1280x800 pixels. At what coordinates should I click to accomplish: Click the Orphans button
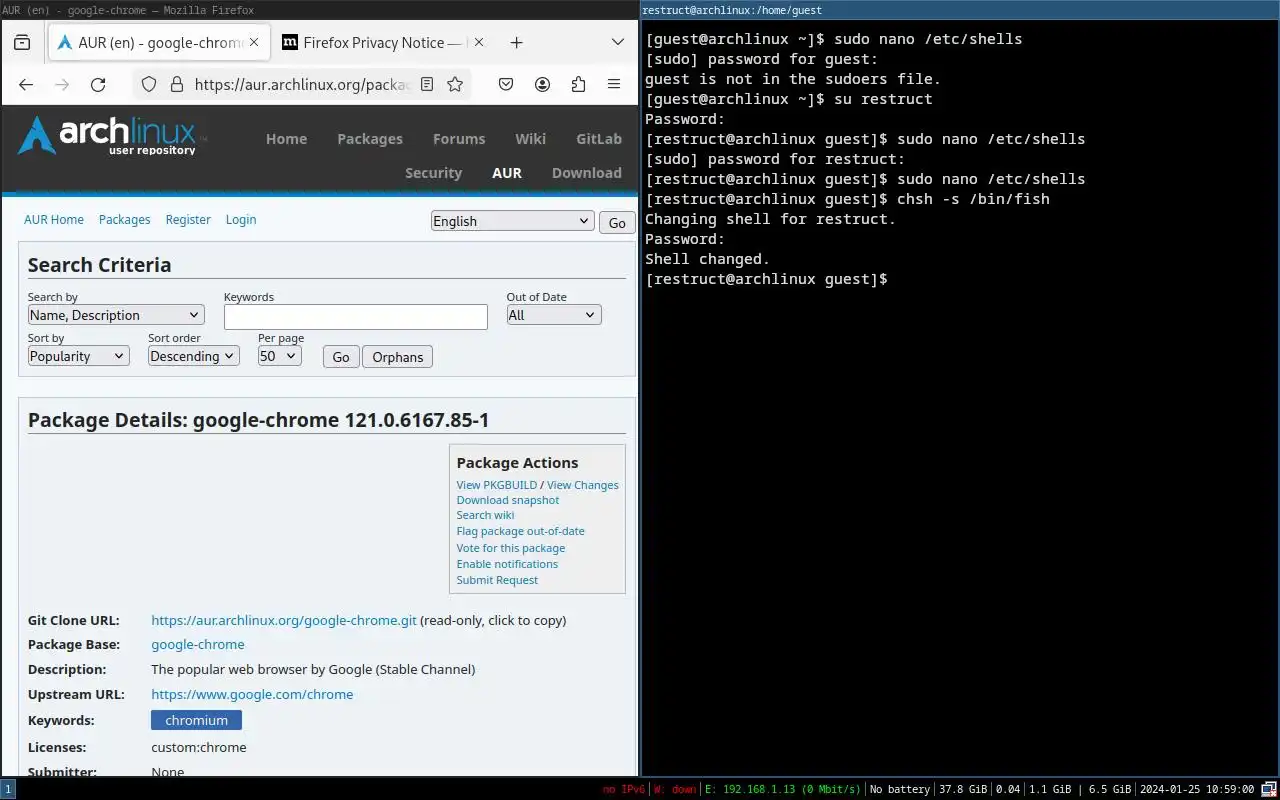398,357
